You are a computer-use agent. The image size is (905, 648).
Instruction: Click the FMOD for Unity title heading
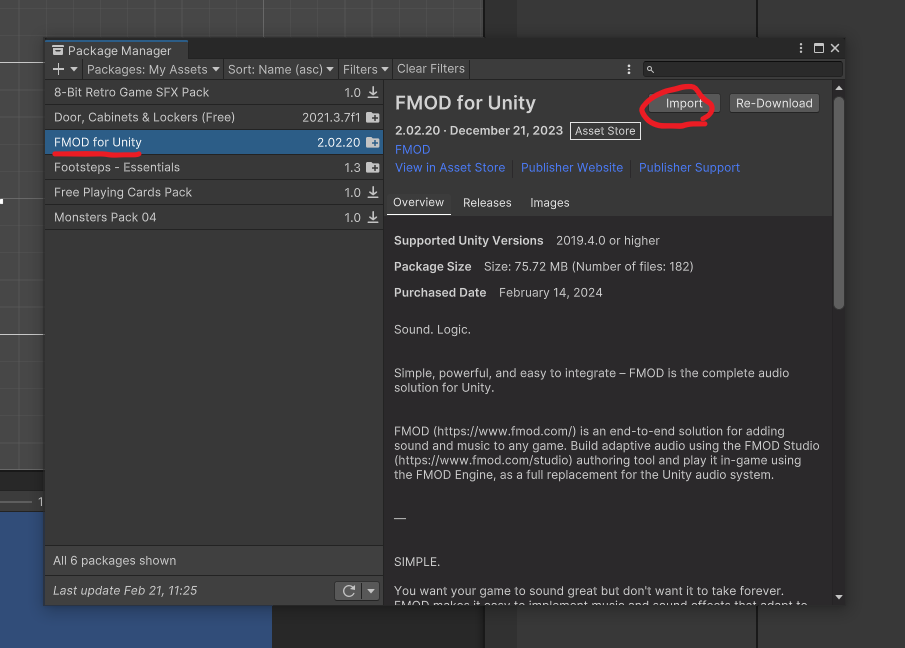(465, 103)
